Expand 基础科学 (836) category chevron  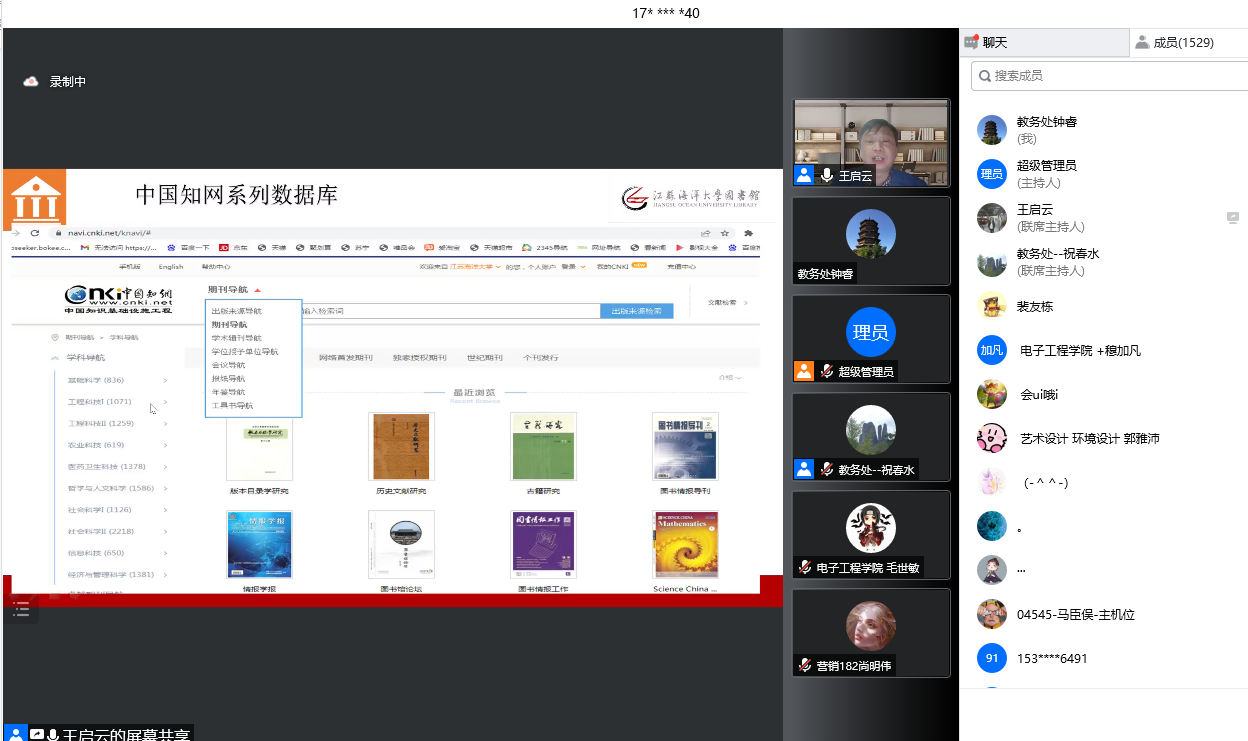pos(165,380)
